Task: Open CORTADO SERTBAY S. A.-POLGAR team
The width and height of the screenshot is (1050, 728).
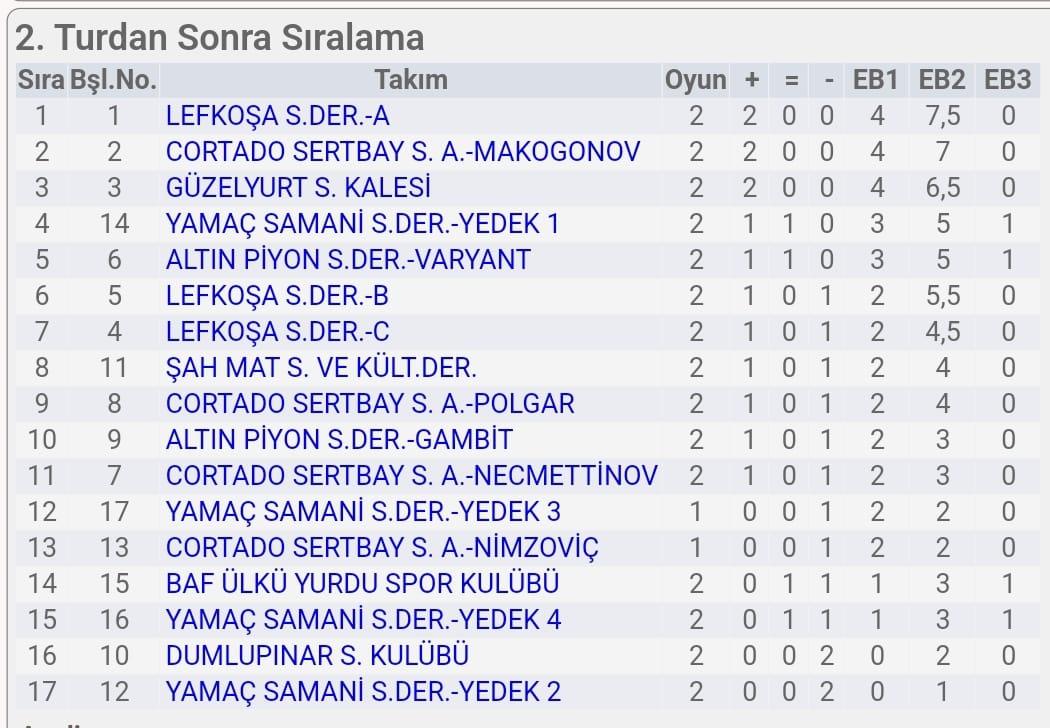Action: coord(370,404)
